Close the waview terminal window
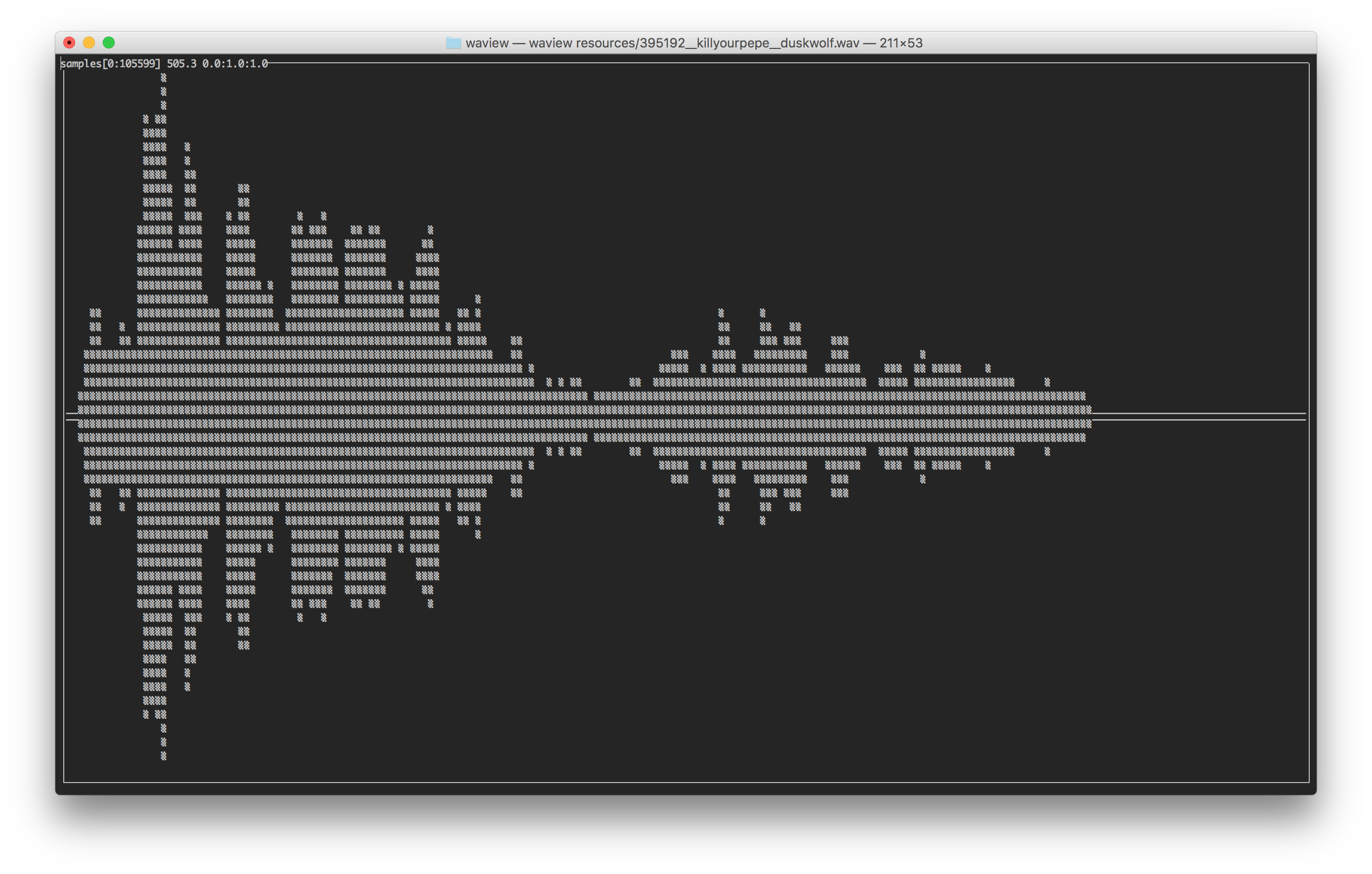This screenshot has height=874, width=1372. click(69, 43)
